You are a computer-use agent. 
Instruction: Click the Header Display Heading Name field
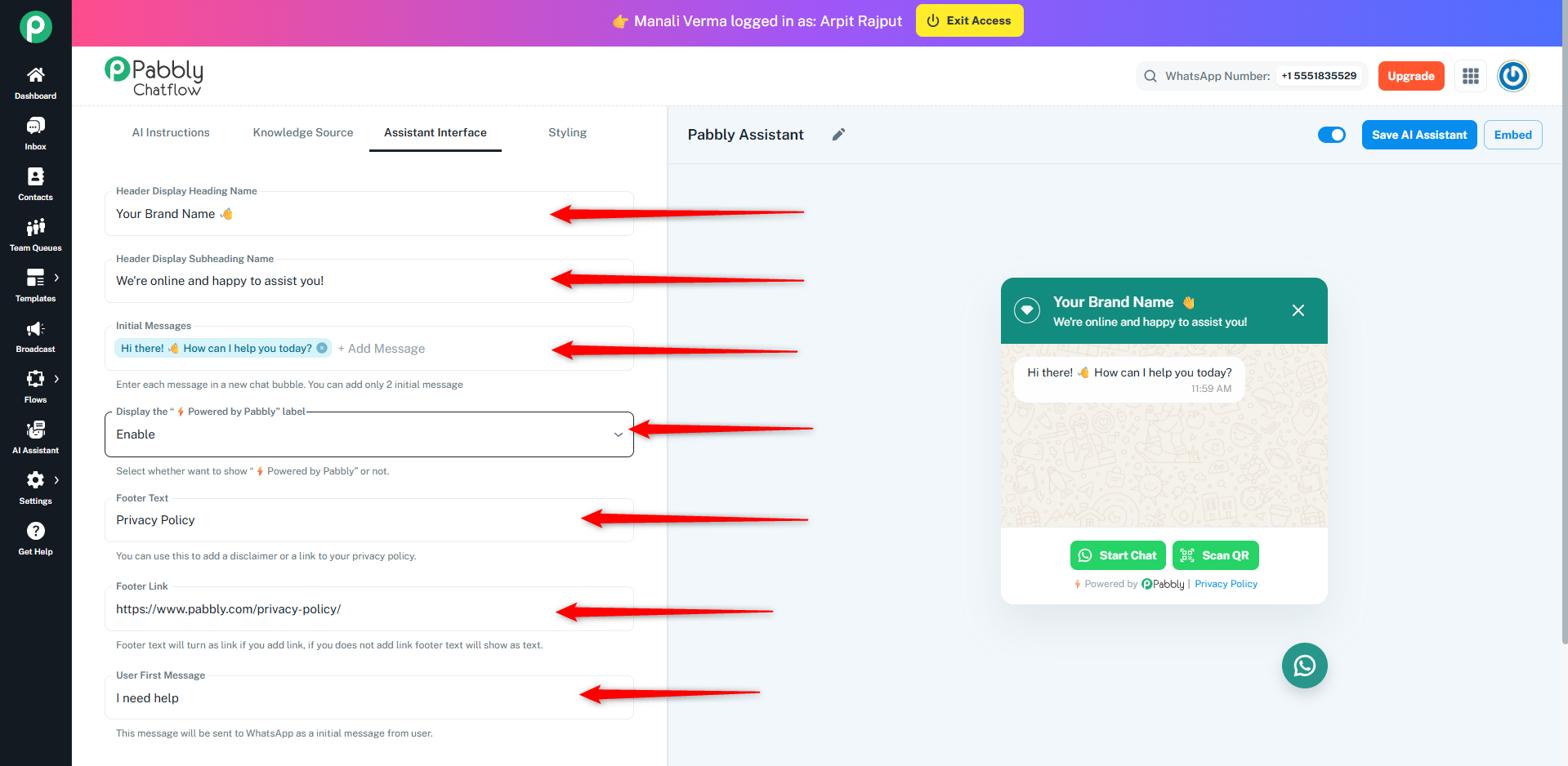pos(369,214)
